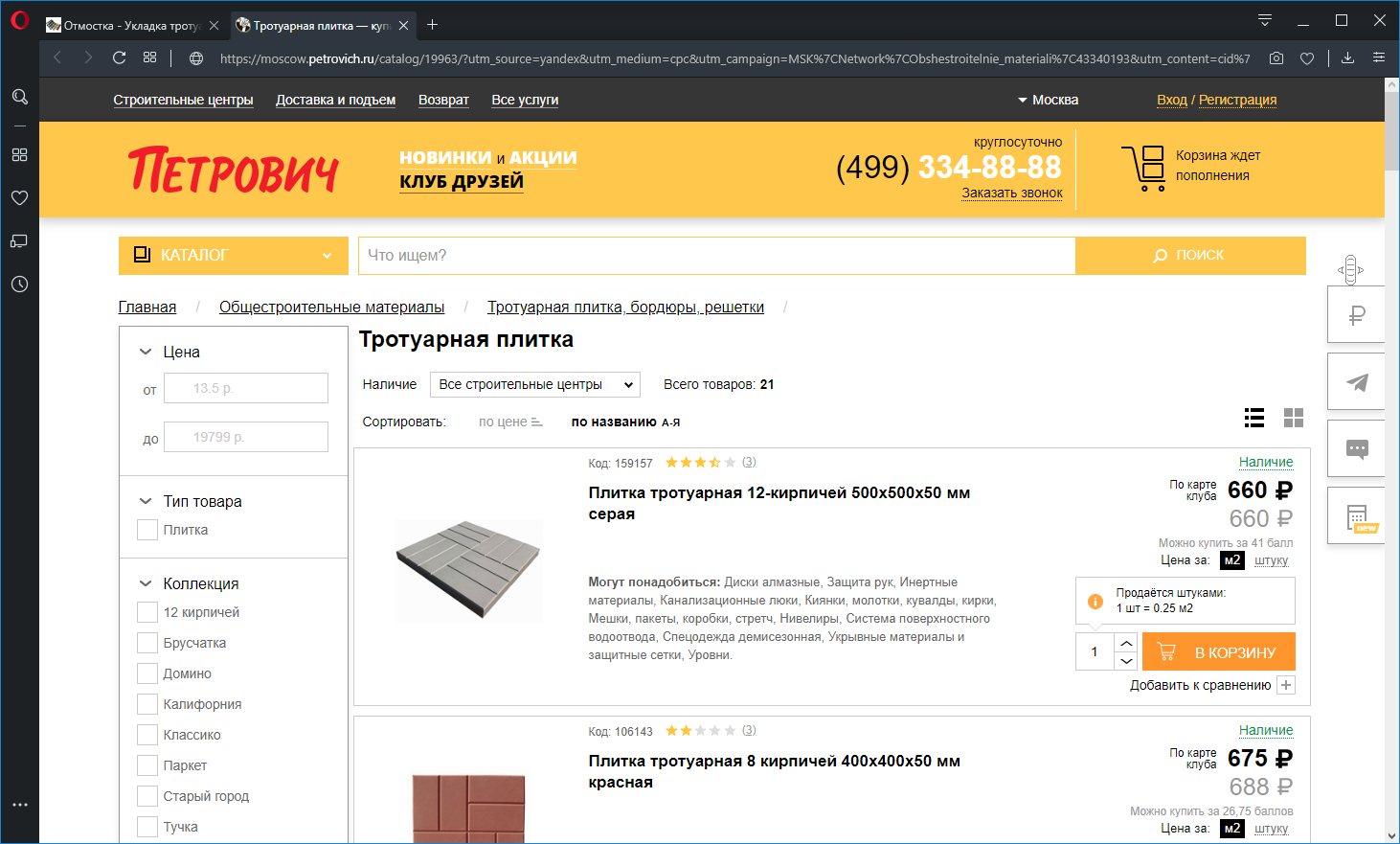Open the ruble widget on the right panel
The image size is (1400, 844).
tap(1356, 314)
